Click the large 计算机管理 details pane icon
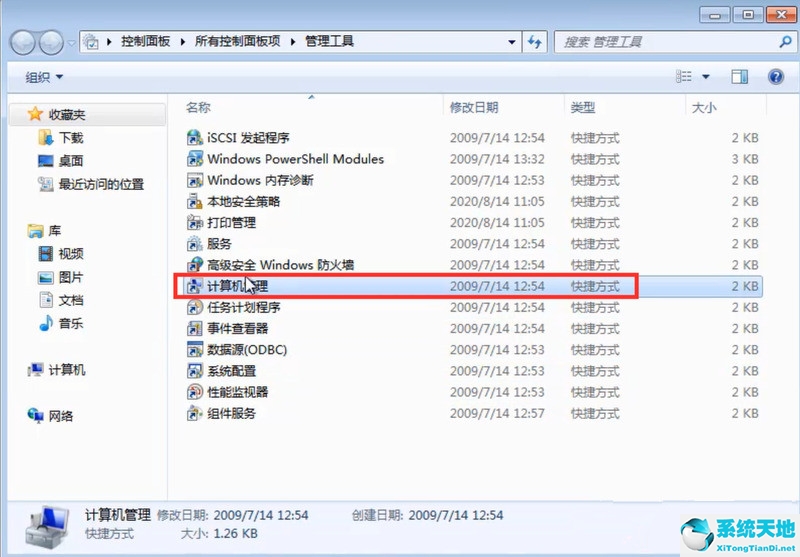The image size is (800, 557). (47, 527)
